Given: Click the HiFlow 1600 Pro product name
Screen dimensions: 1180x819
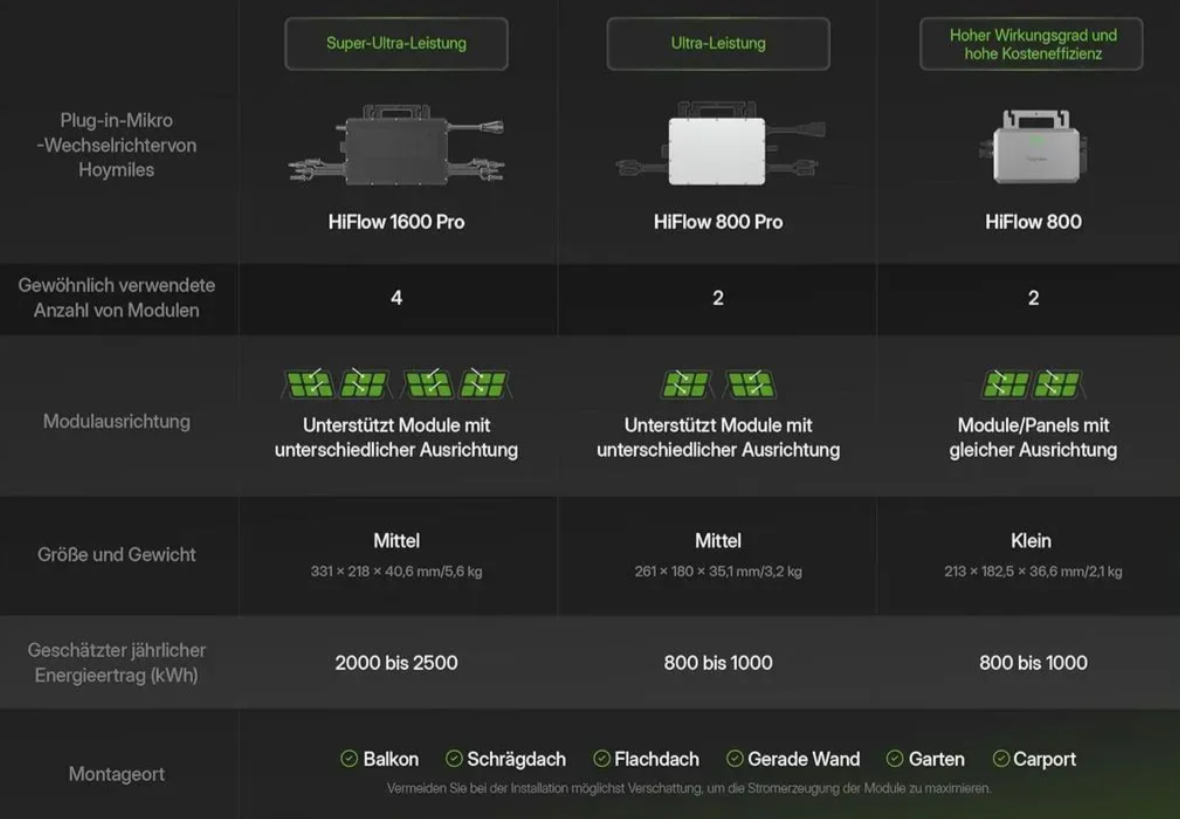Looking at the screenshot, I should (x=397, y=222).
